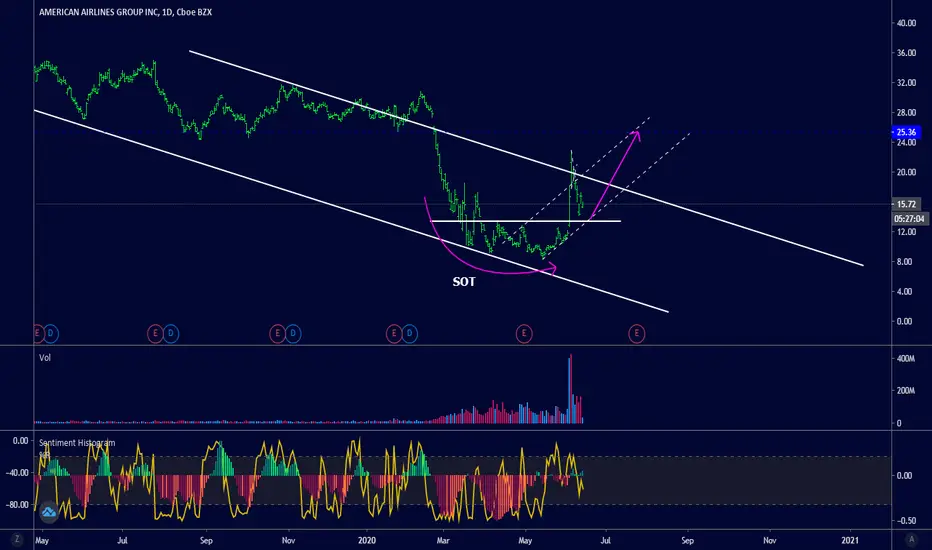The image size is (932, 550).
Task: Click the Mar label on the time axis
Action: point(443,540)
